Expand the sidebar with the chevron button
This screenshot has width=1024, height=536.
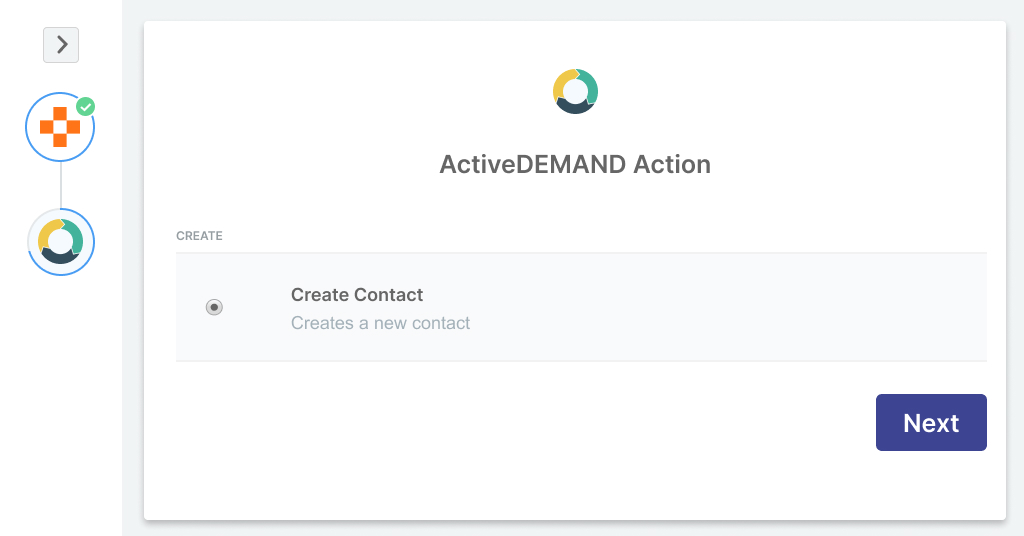(61, 45)
